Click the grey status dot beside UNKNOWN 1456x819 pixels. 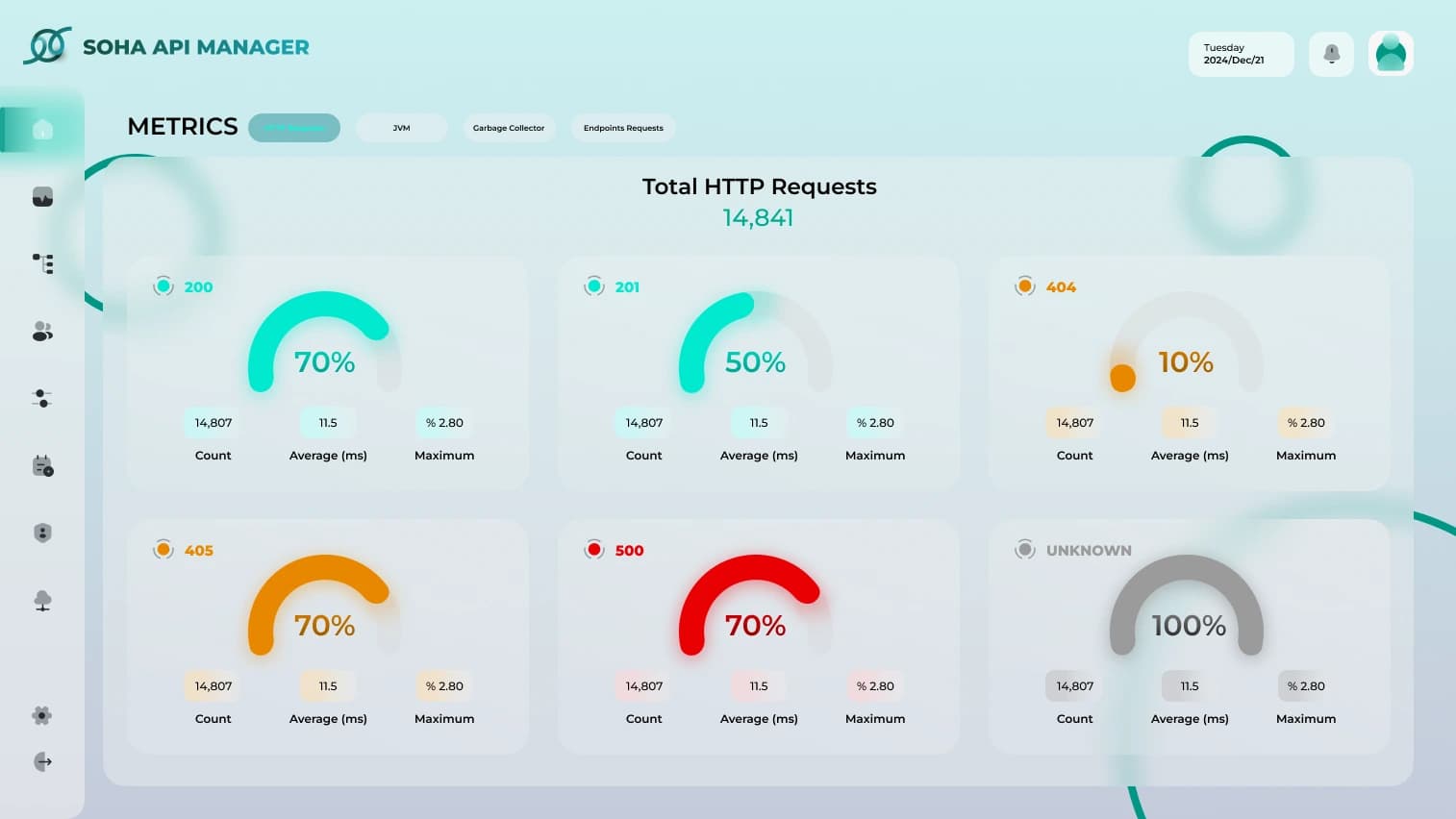[1025, 550]
